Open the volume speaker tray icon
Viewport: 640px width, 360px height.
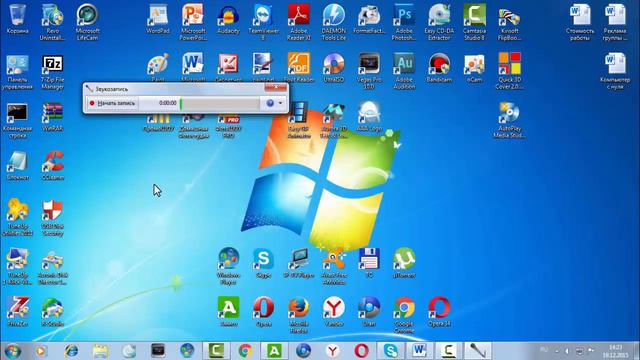point(567,351)
